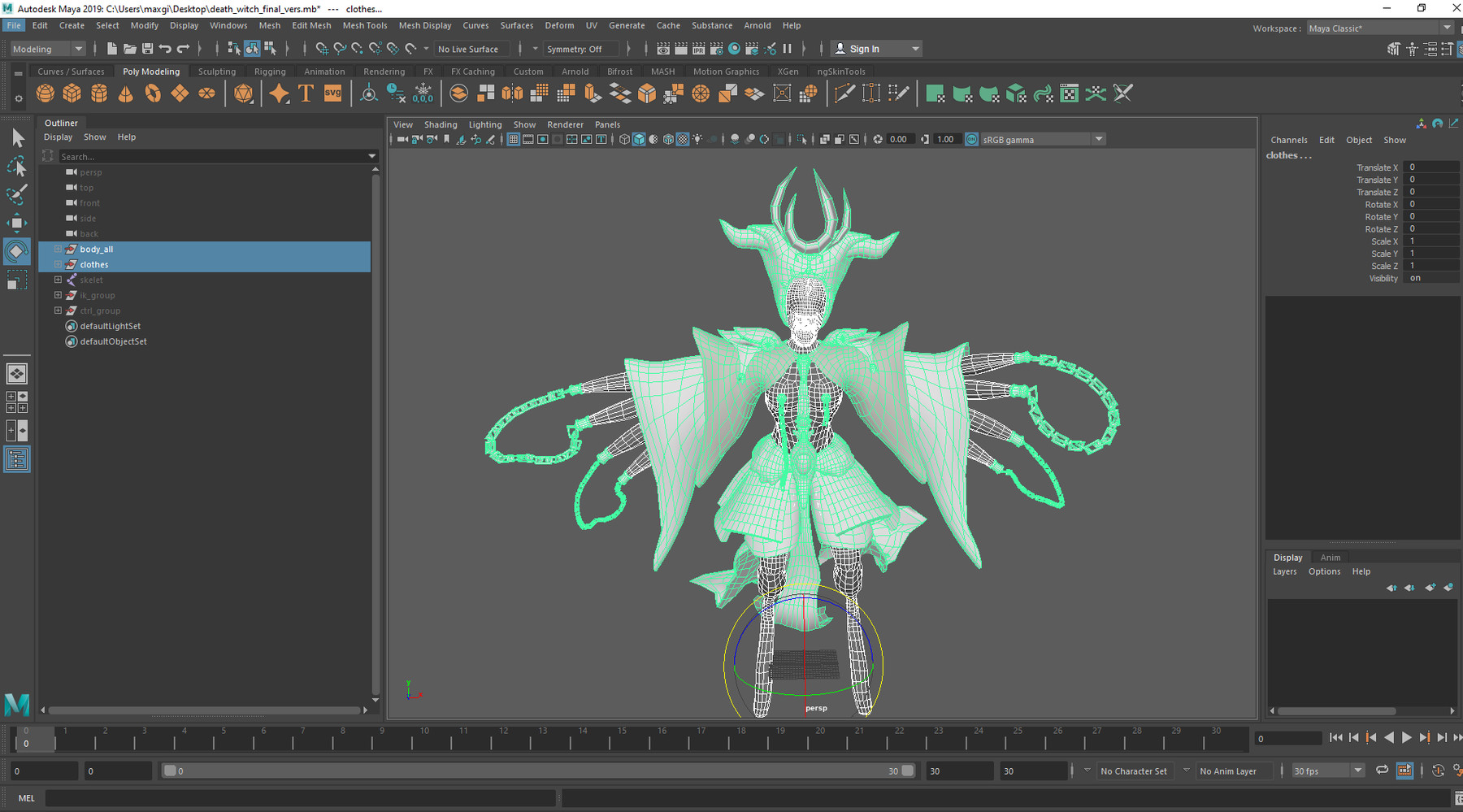This screenshot has width=1463, height=812.
Task: Create a polygon sphere from the shelf
Action: coord(46,93)
